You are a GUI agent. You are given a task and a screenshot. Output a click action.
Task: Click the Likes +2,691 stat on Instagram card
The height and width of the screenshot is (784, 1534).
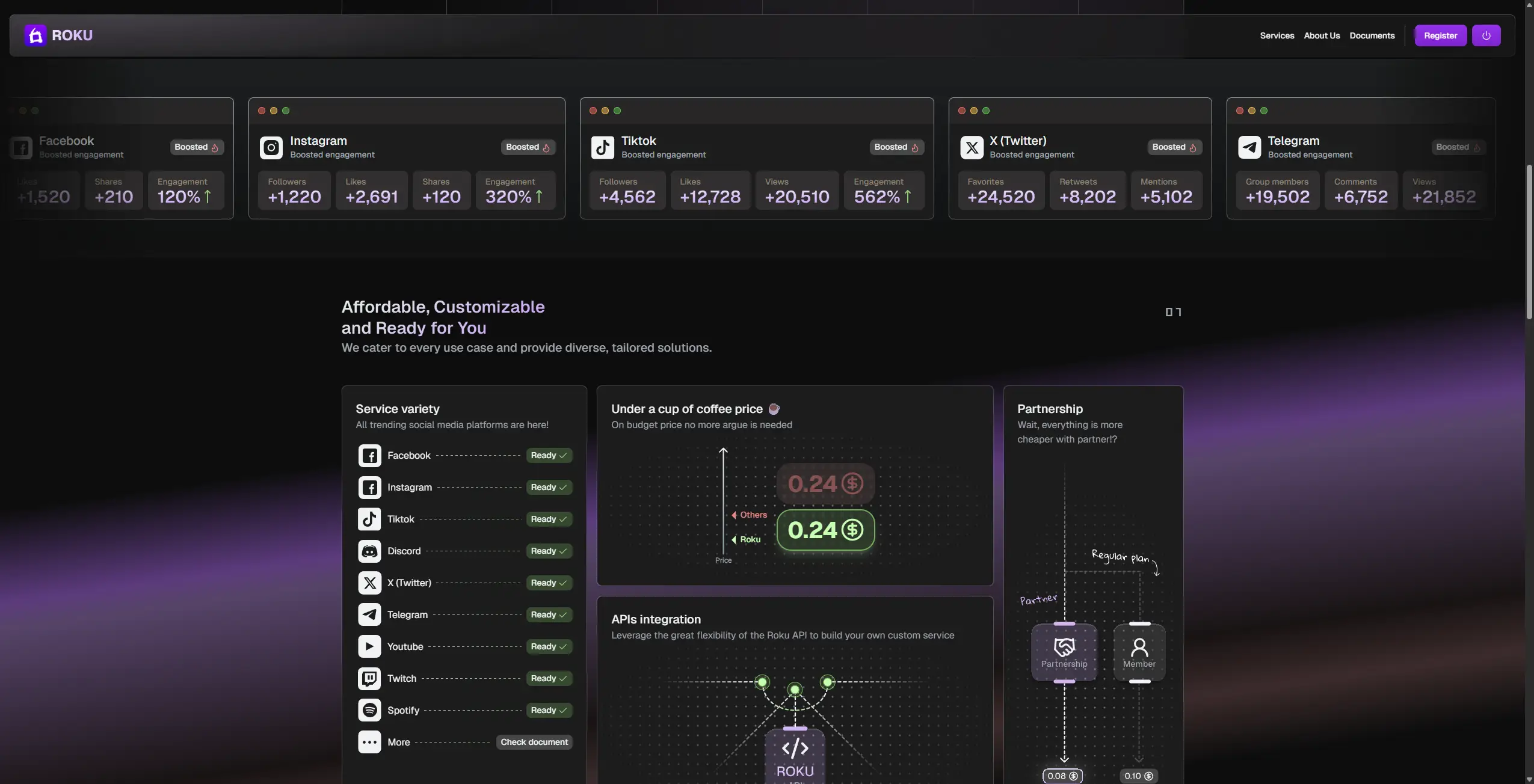(372, 191)
